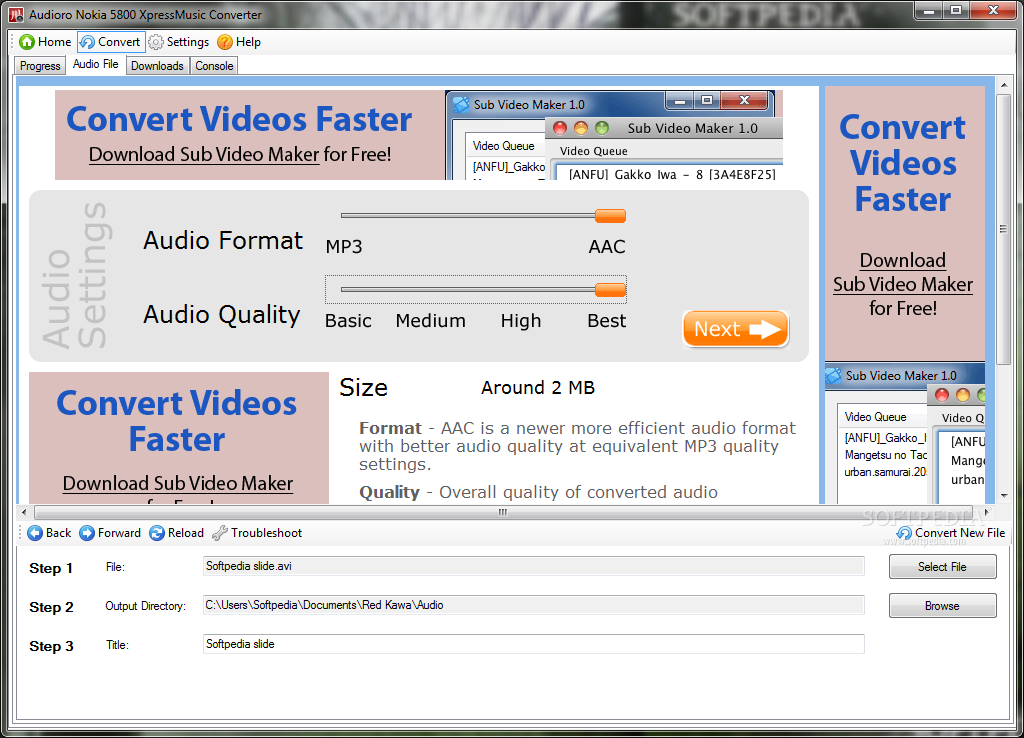Click the Title input field

(534, 644)
